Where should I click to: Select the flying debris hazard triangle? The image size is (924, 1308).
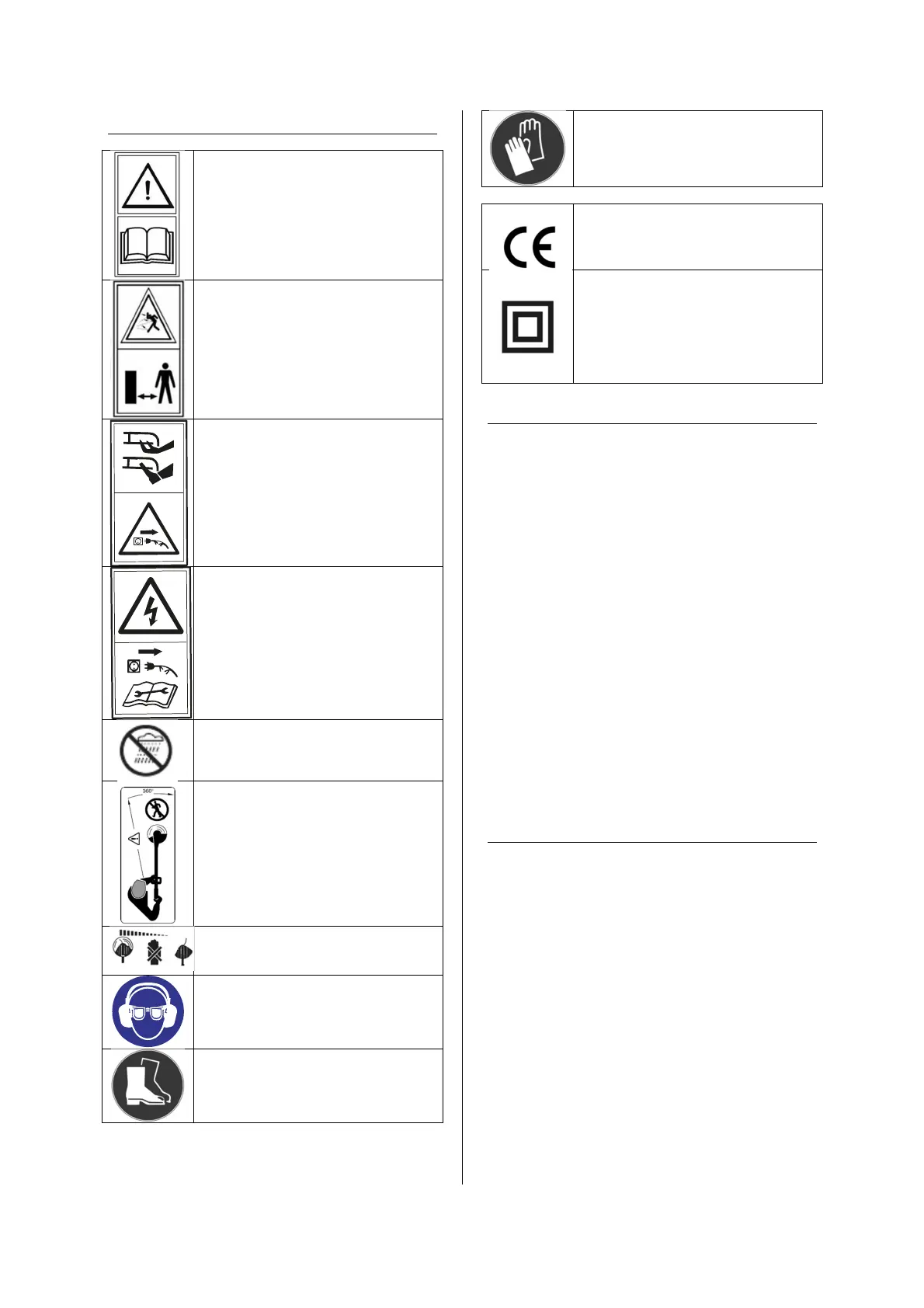[x=148, y=317]
